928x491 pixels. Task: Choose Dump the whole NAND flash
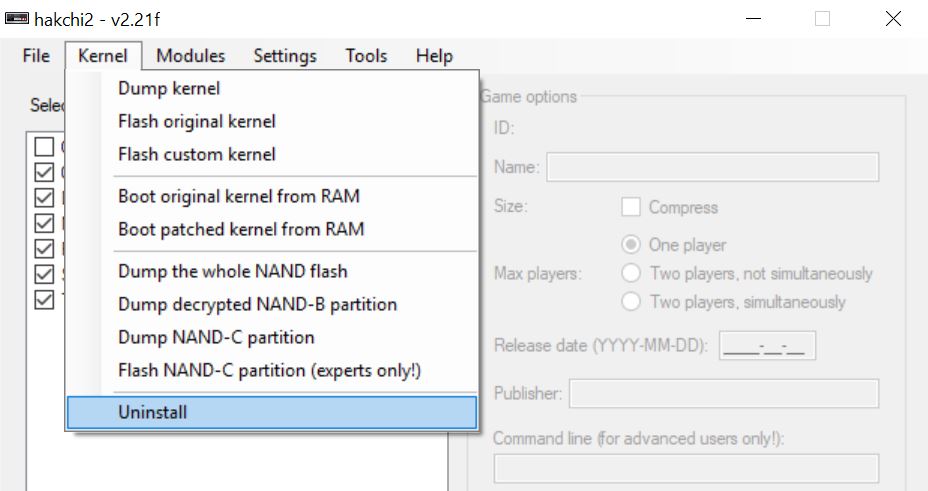pyautogui.click(x=272, y=271)
